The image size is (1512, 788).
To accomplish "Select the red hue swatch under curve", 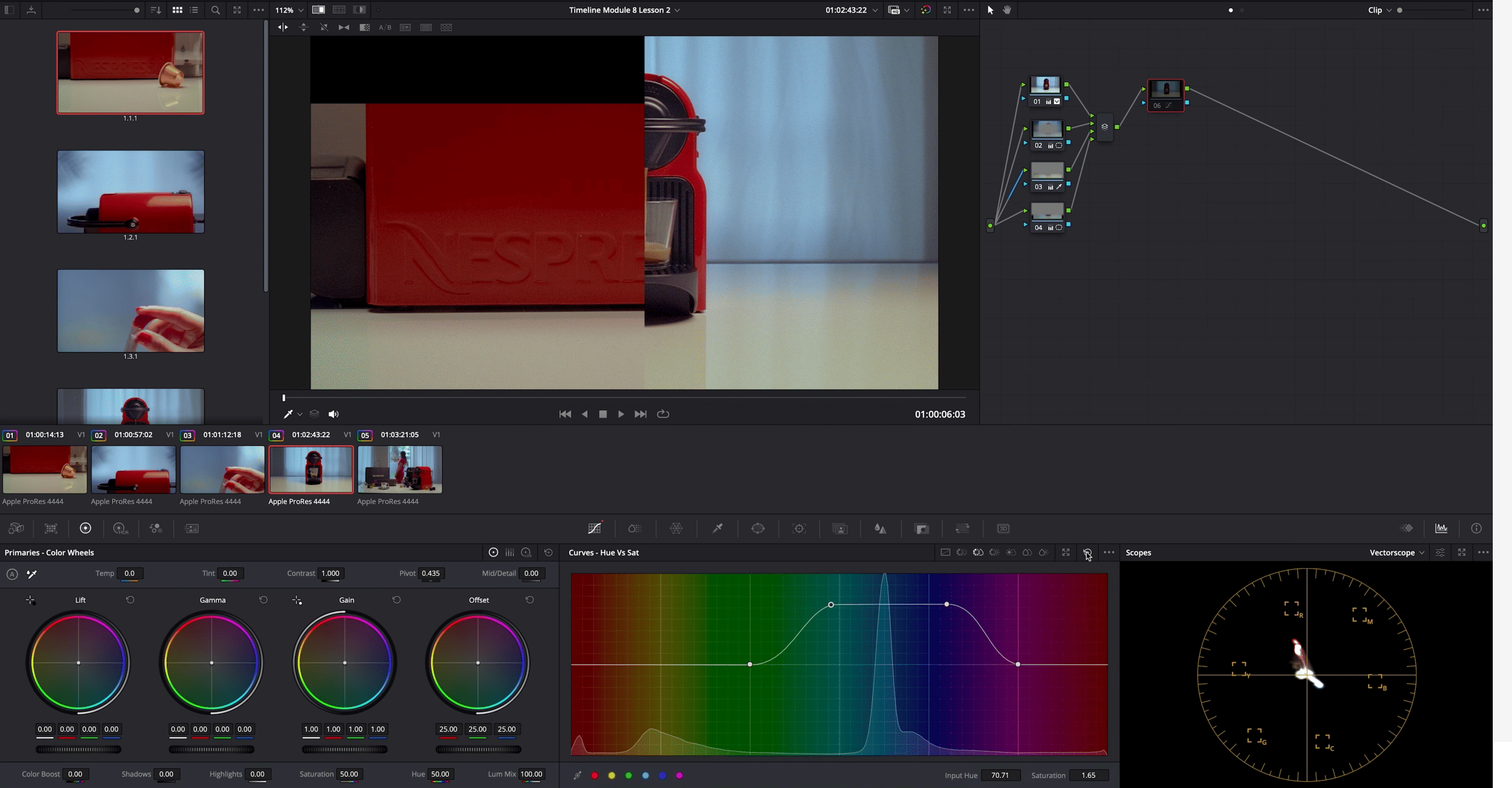I will click(595, 776).
